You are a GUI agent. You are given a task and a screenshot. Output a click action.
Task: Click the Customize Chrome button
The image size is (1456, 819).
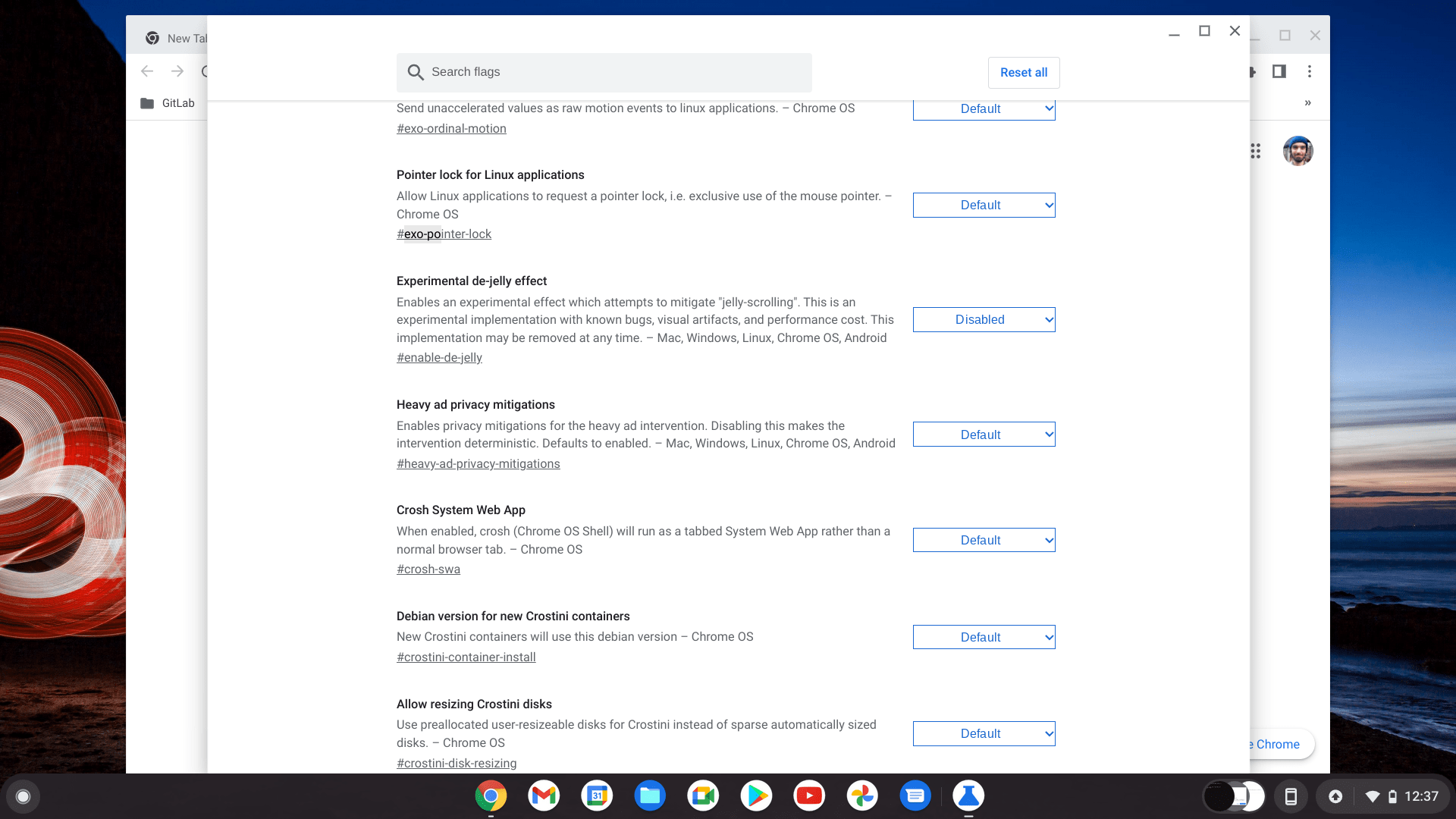click(x=1282, y=744)
